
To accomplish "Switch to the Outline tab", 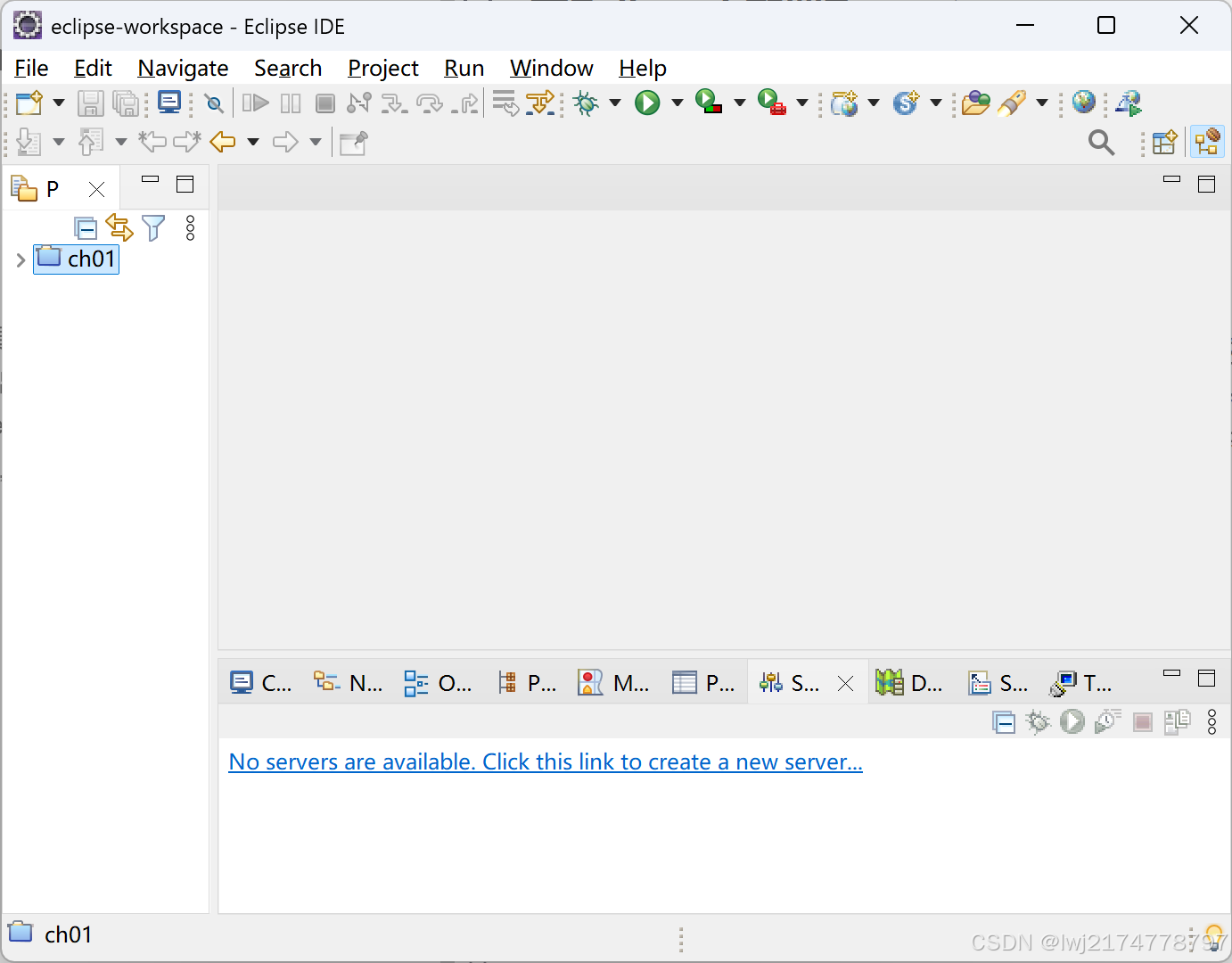I will coord(438,683).
